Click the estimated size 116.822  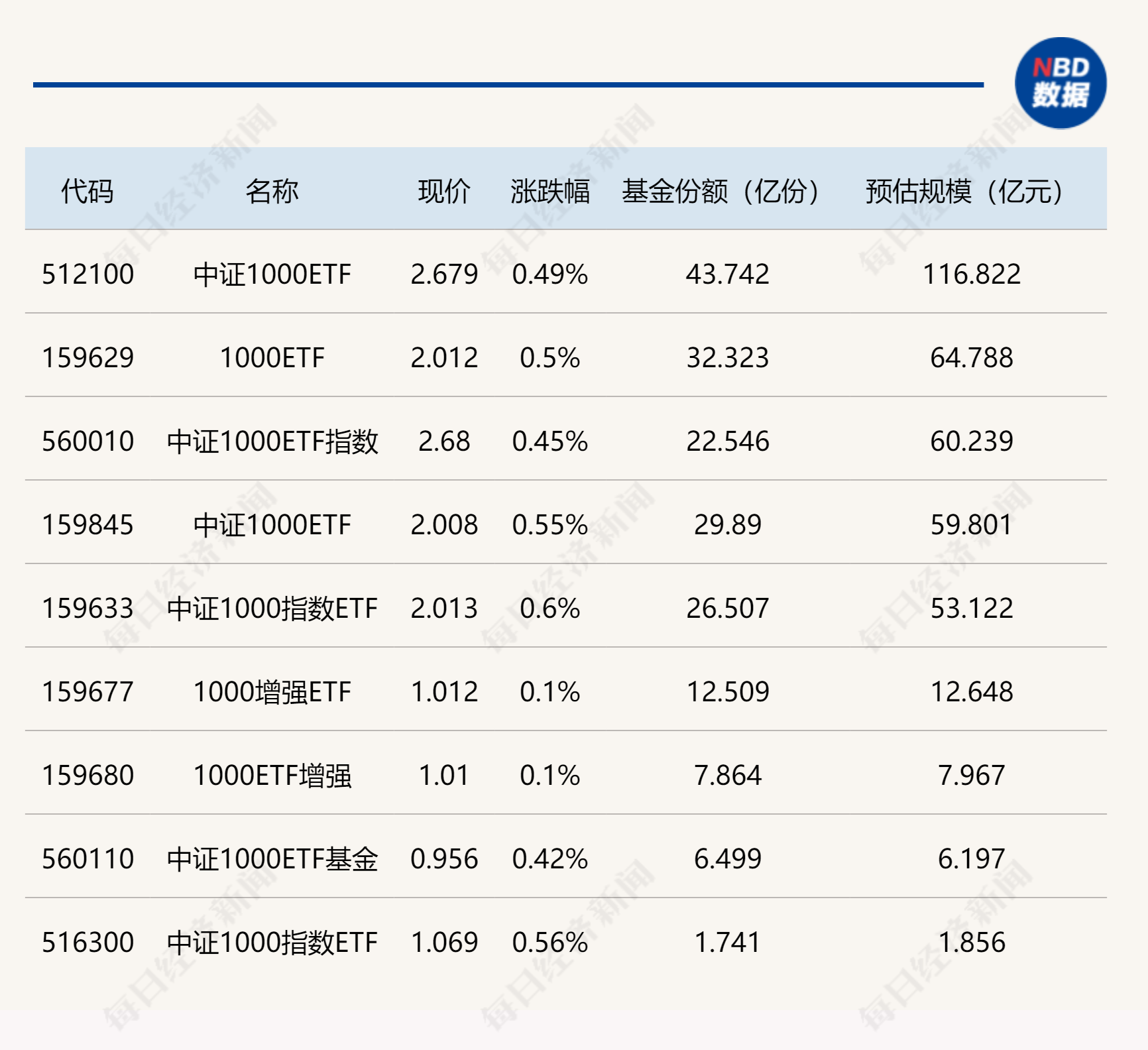tap(972, 274)
